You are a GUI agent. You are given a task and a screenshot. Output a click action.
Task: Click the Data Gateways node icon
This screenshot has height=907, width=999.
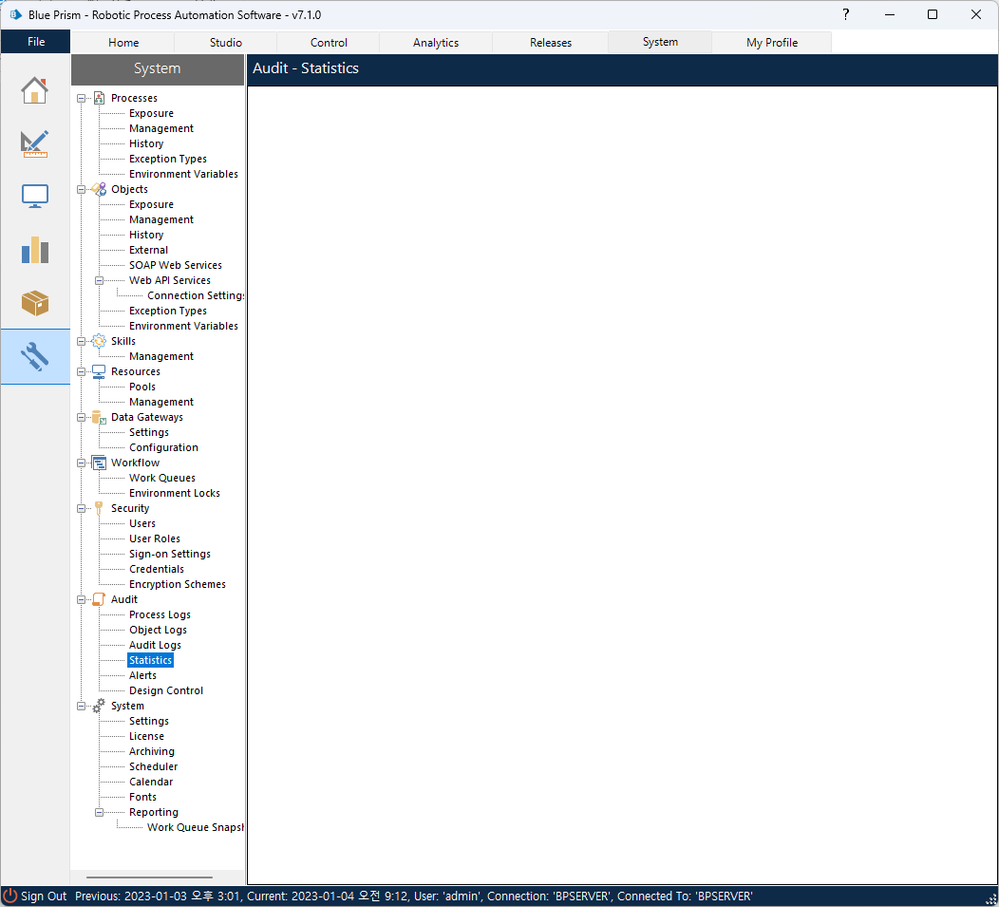tap(99, 417)
